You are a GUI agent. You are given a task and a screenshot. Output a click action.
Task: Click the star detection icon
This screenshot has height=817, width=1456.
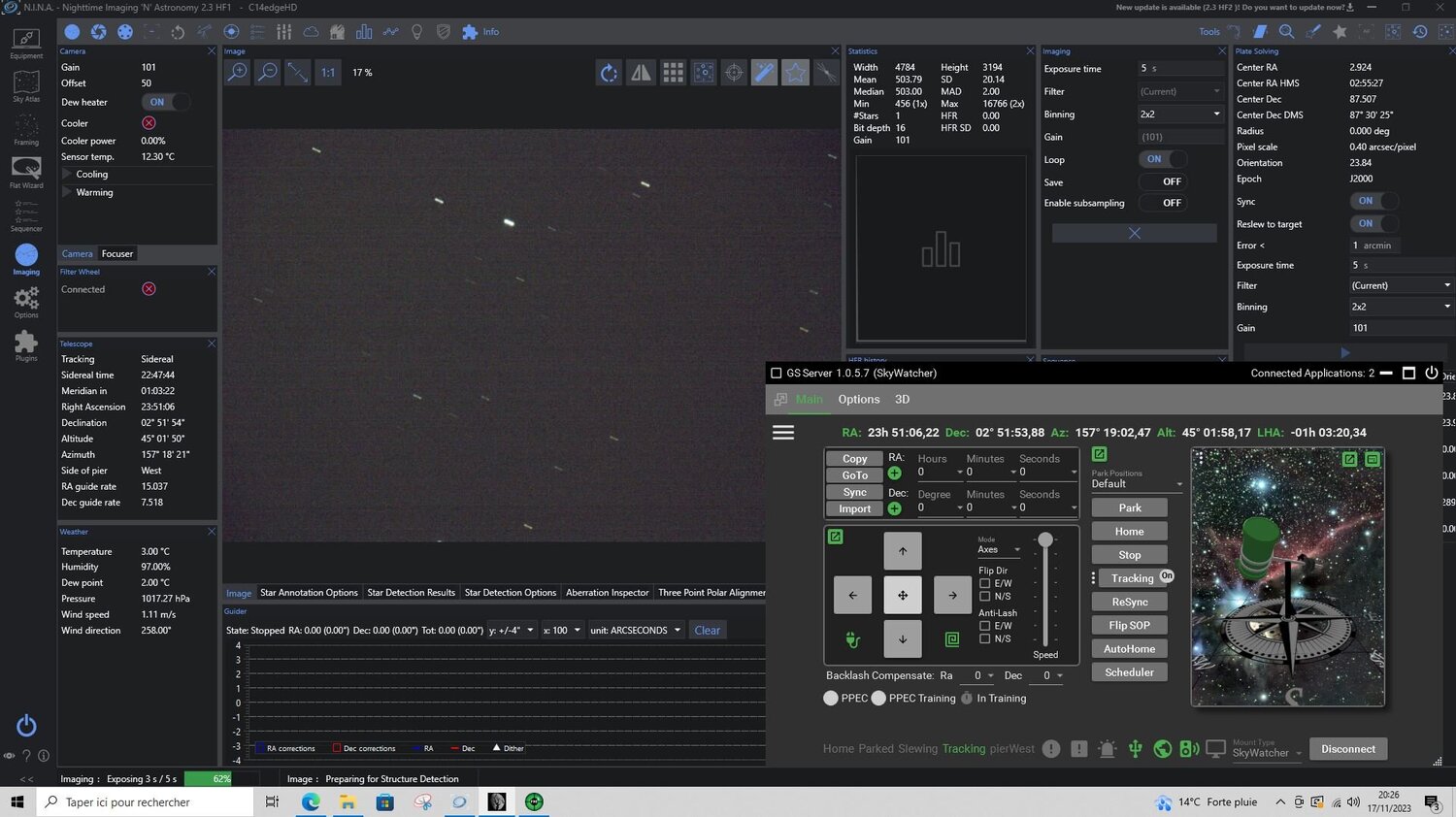(795, 73)
